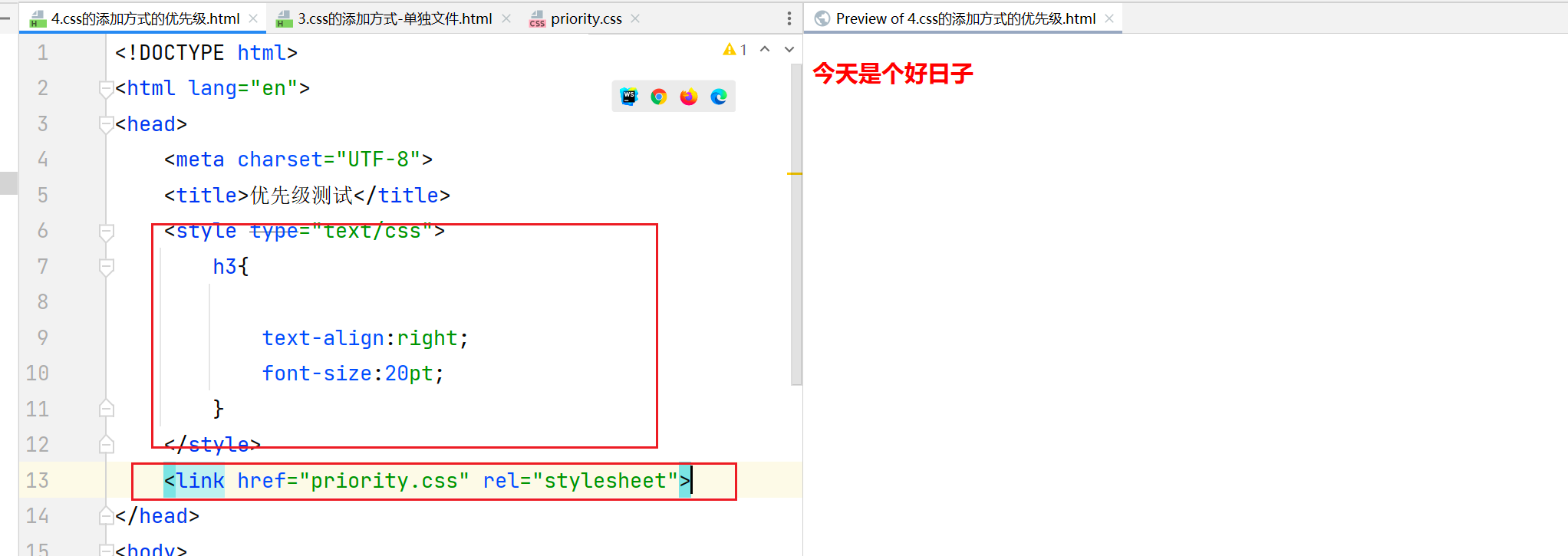Click the </style> closing tag
This screenshot has height=556, width=1568.
point(212,444)
